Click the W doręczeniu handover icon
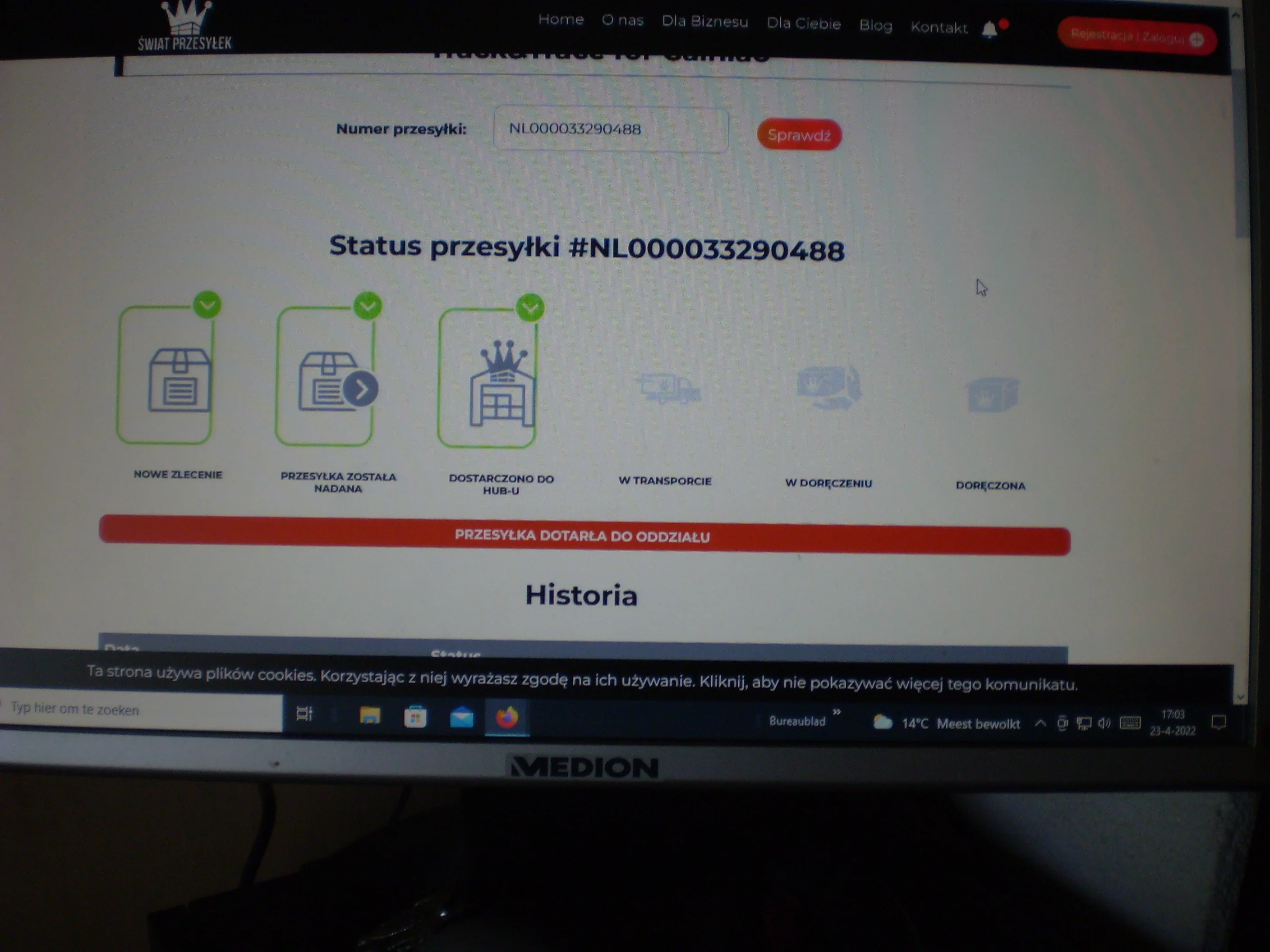 tap(829, 387)
